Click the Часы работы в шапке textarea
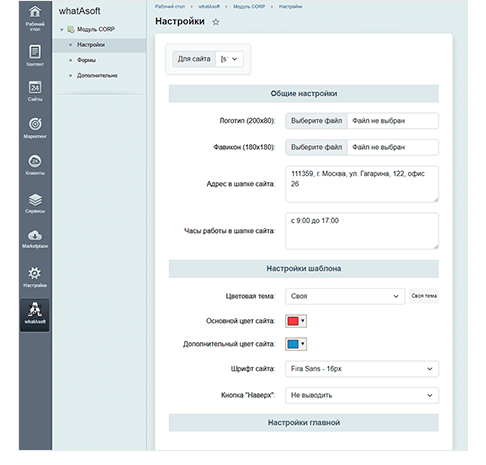 (362, 231)
